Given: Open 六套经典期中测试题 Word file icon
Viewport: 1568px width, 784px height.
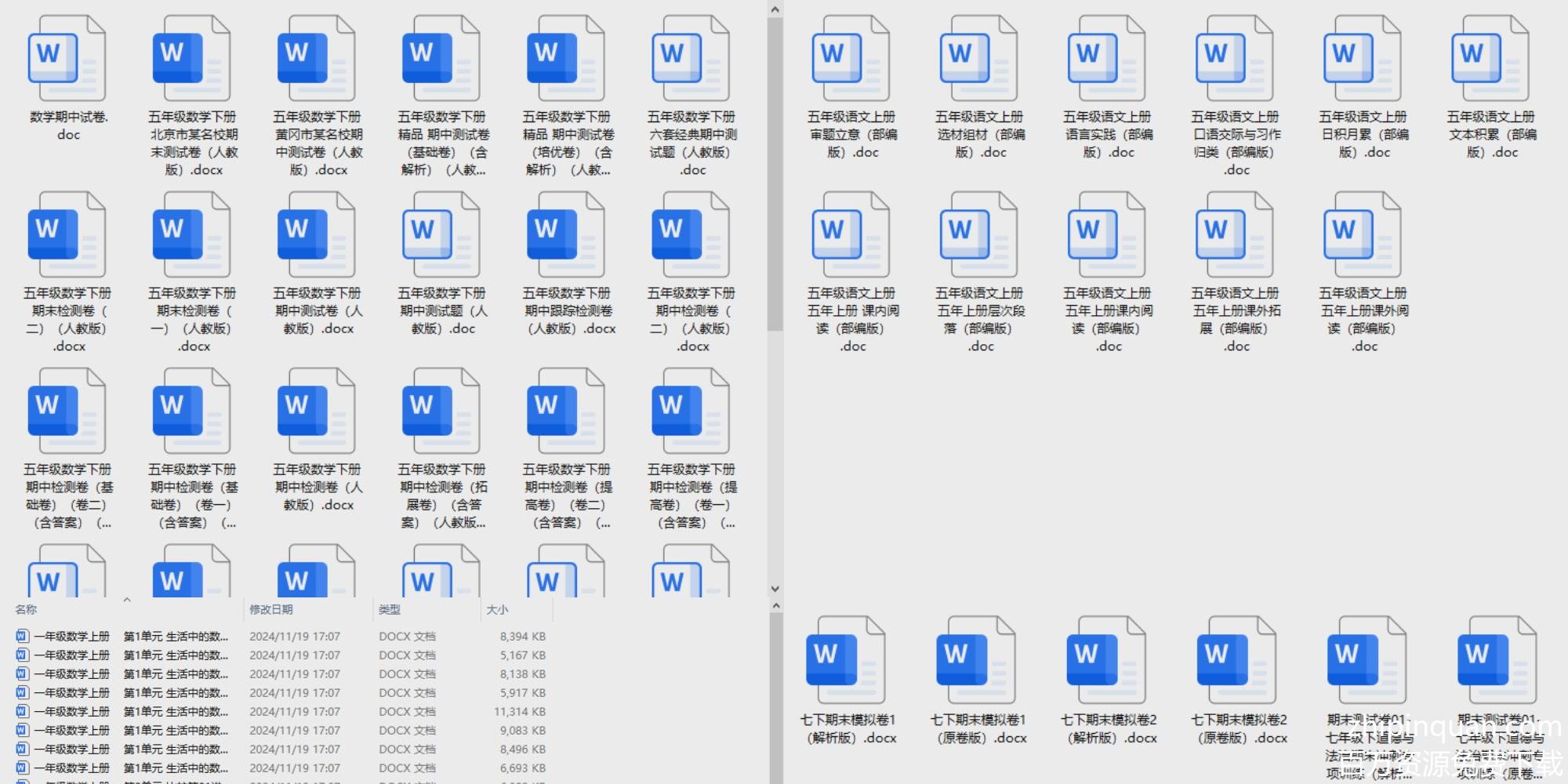Looking at the screenshot, I should point(691,59).
